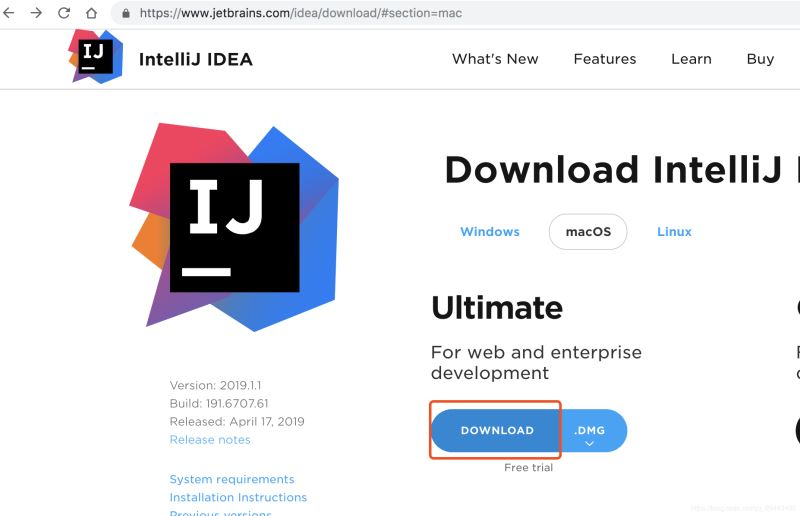Screen dimensions: 800x516
Task: Click the small IntelliJ IDEA header logo
Action: 95,57
